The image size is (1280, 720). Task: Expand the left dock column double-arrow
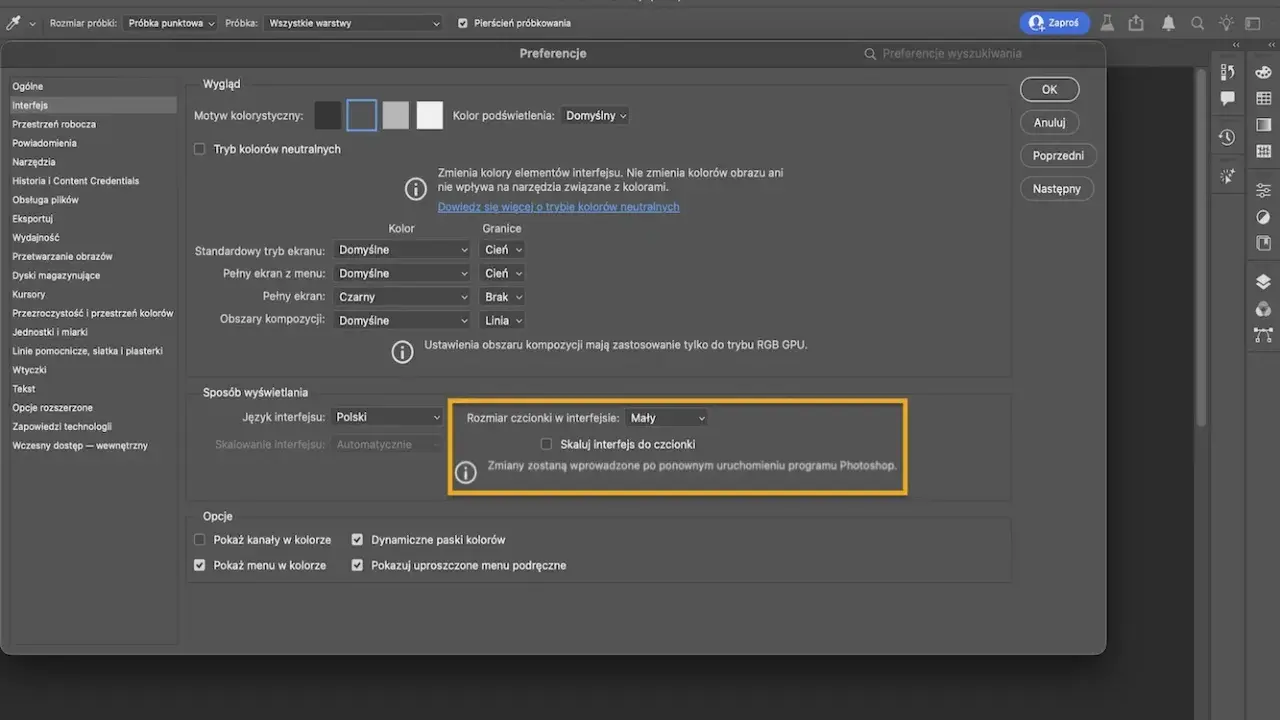coord(1236,45)
